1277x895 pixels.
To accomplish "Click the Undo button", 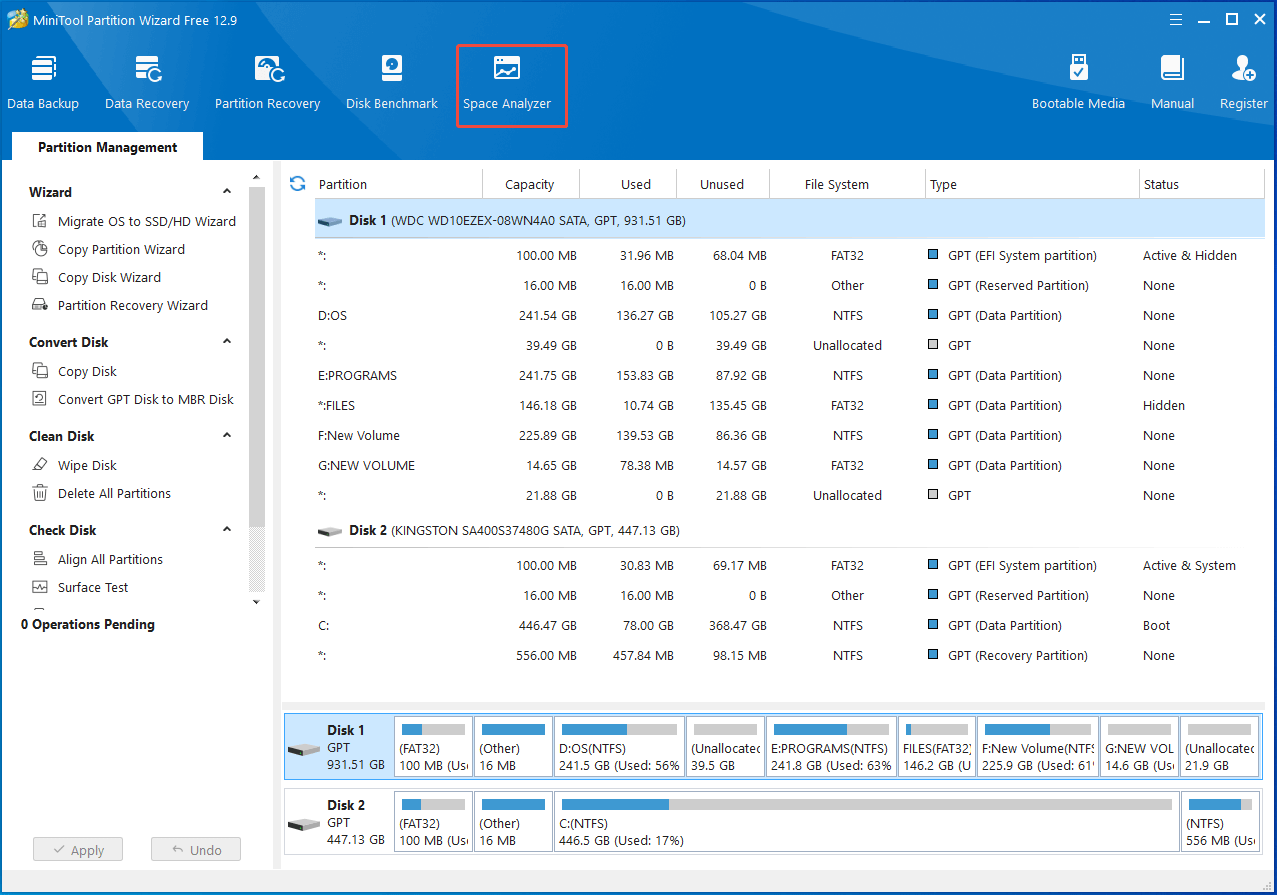I will click(195, 849).
